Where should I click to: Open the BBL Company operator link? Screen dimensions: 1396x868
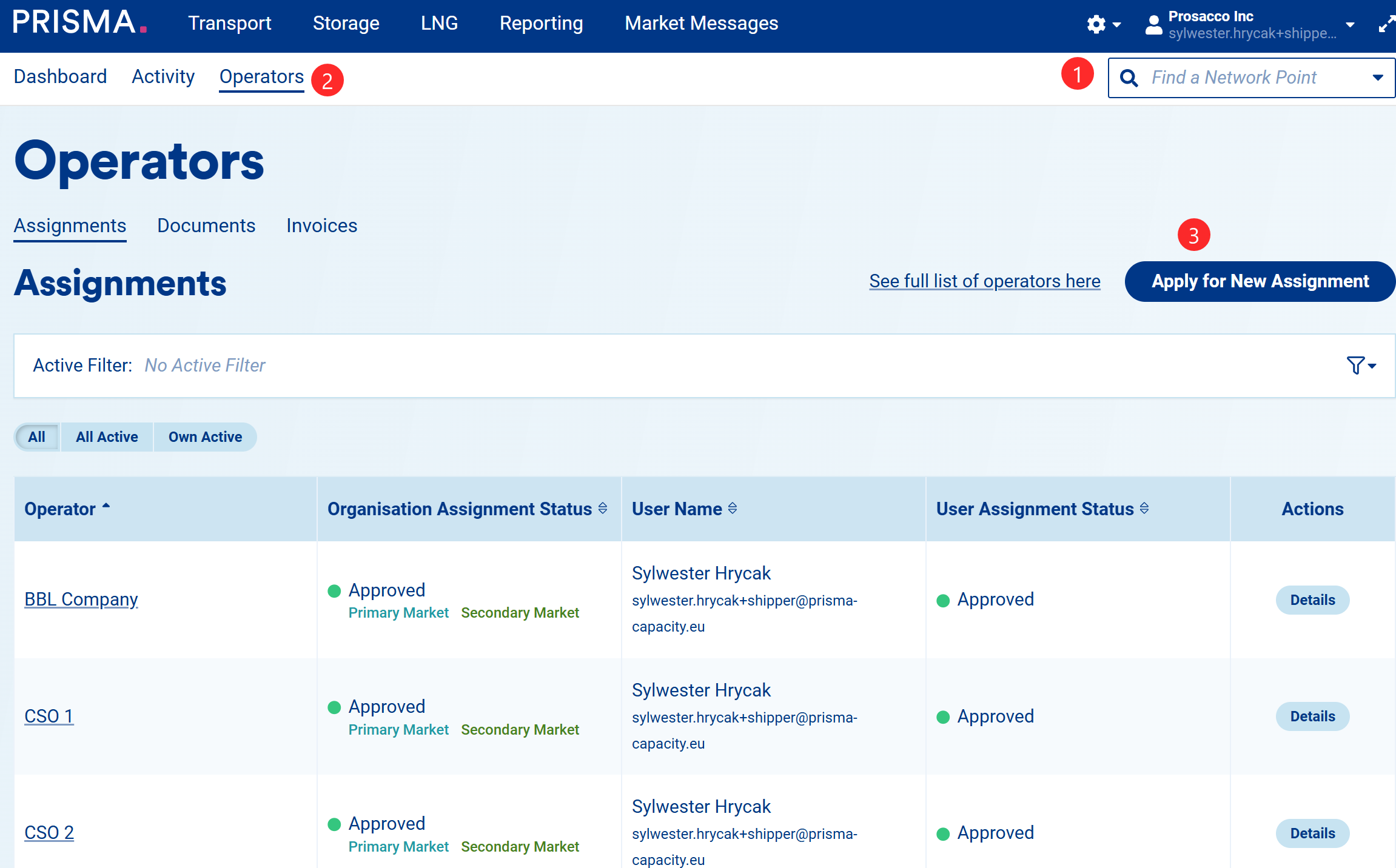(81, 599)
